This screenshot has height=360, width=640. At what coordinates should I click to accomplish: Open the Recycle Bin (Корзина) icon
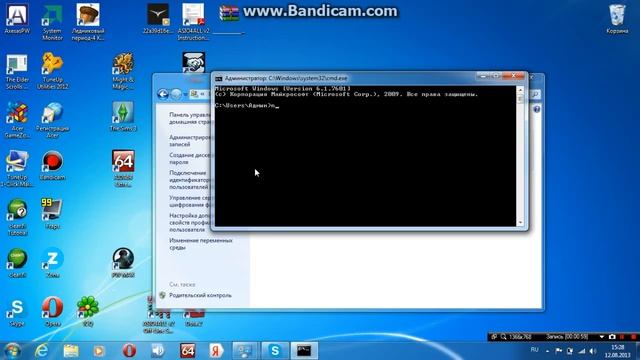click(x=617, y=19)
